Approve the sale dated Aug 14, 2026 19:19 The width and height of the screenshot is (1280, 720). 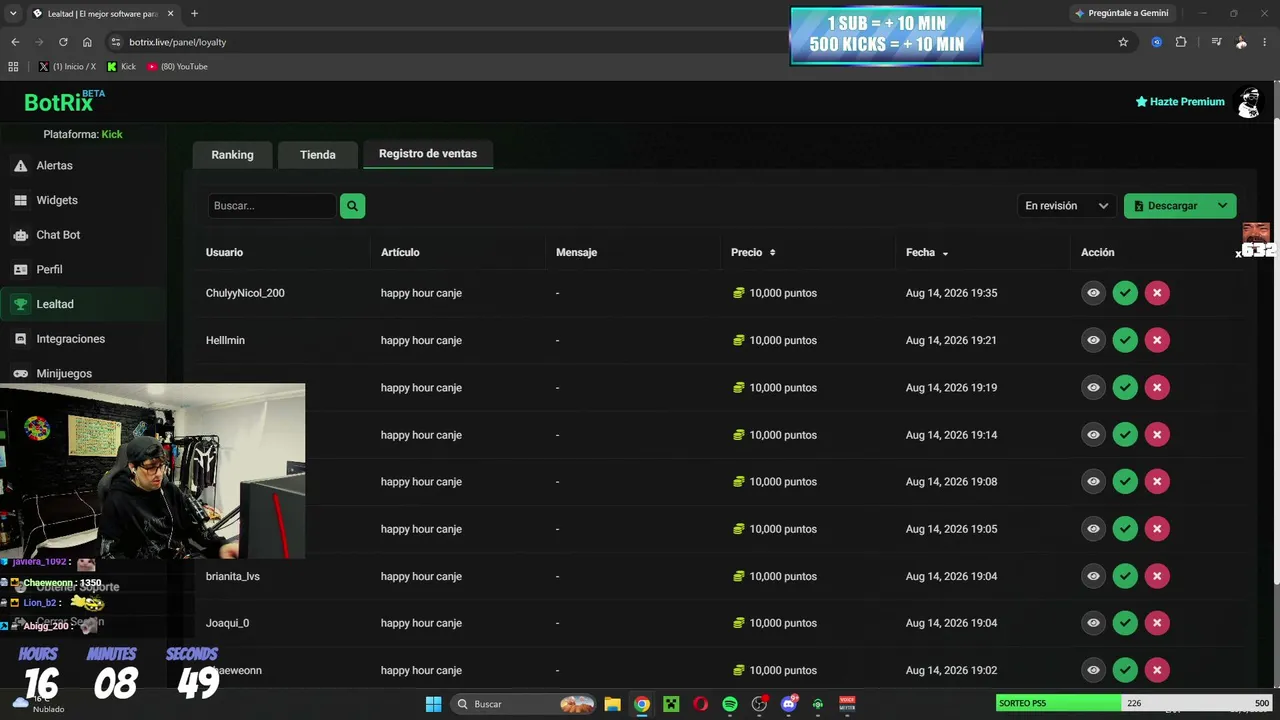coord(1125,387)
